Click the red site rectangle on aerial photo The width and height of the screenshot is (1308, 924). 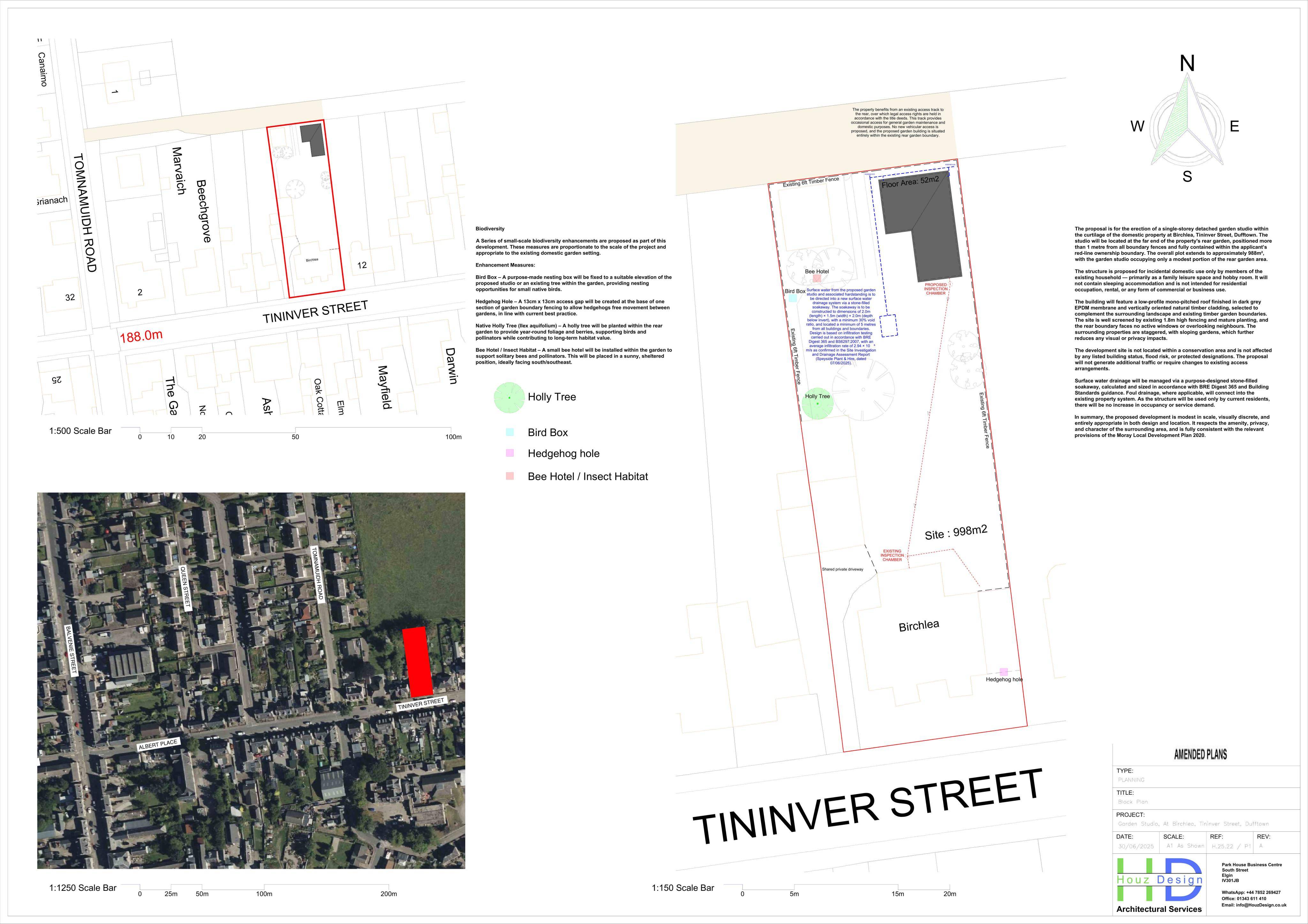[418, 662]
